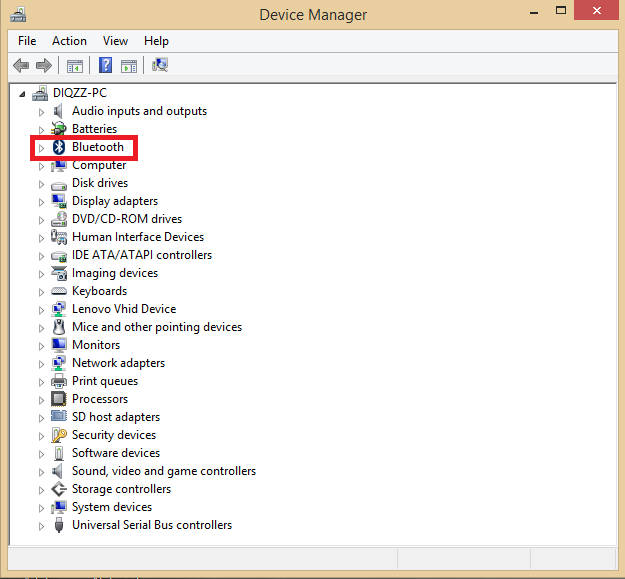Maximize the Device Manager window
This screenshot has height=579, width=625.
[x=561, y=11]
